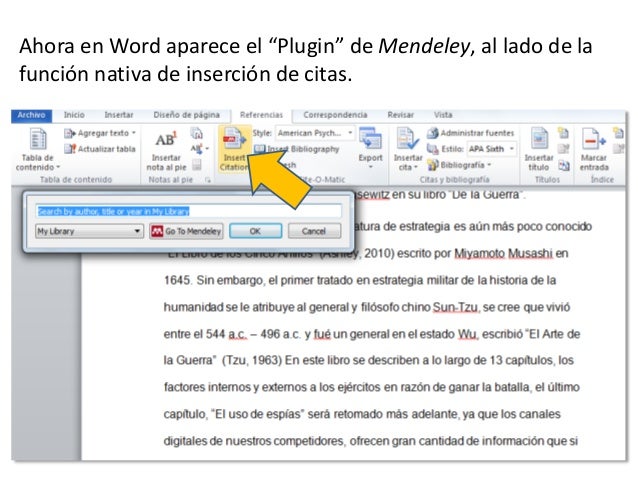Click Agregar texto in Tabla de contenido group

100,133
